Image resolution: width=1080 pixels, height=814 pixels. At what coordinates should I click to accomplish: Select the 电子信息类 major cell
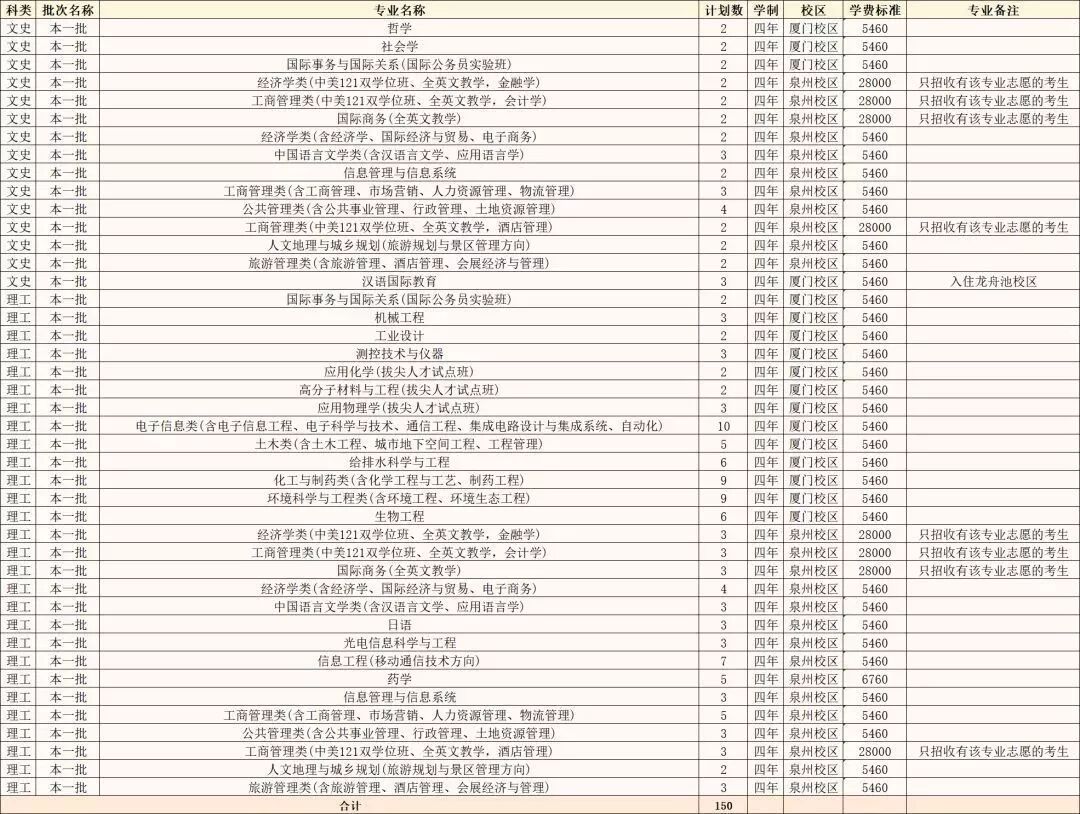[399, 426]
